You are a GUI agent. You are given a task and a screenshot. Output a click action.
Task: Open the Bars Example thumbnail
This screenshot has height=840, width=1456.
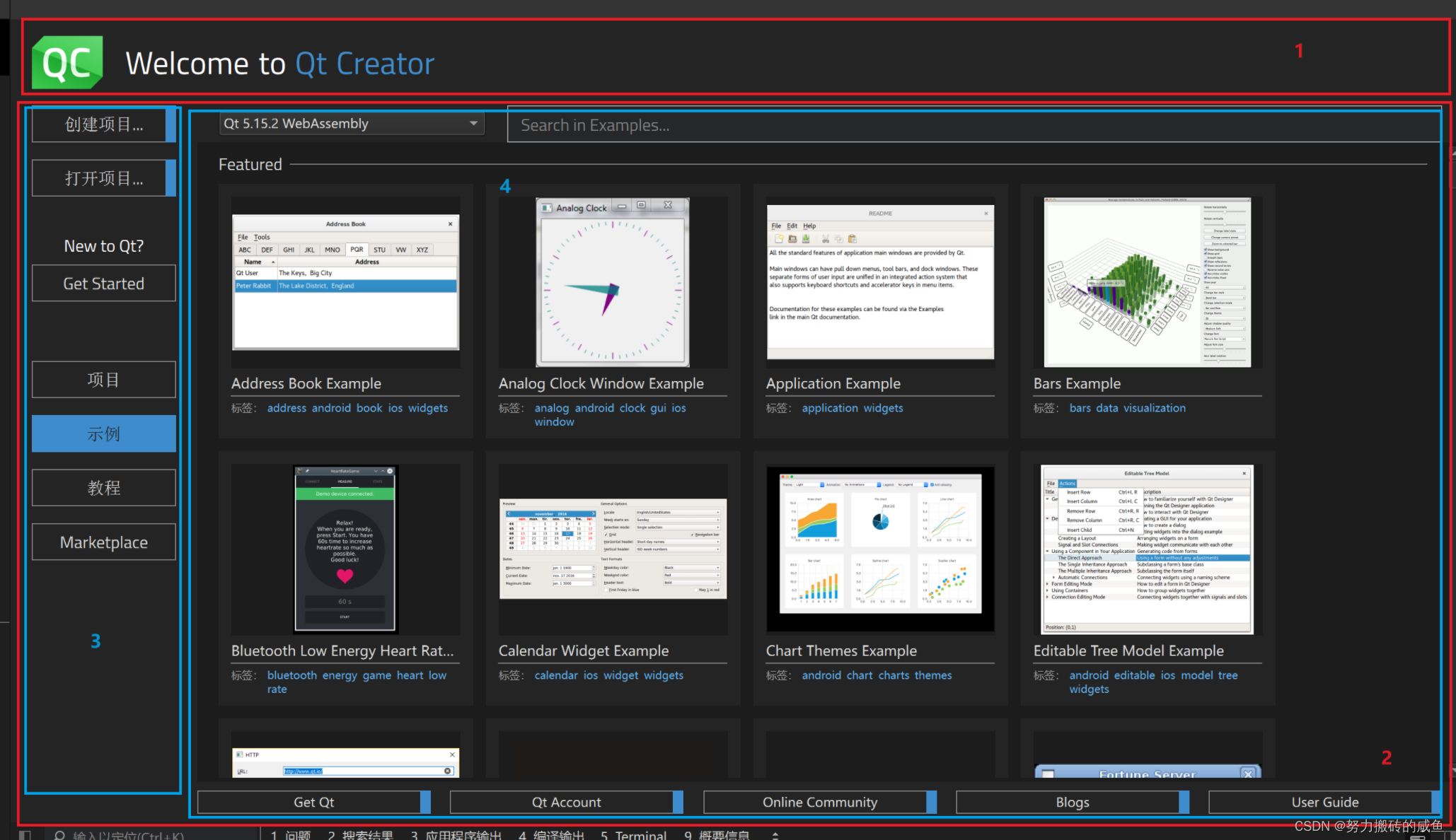[x=1148, y=282]
